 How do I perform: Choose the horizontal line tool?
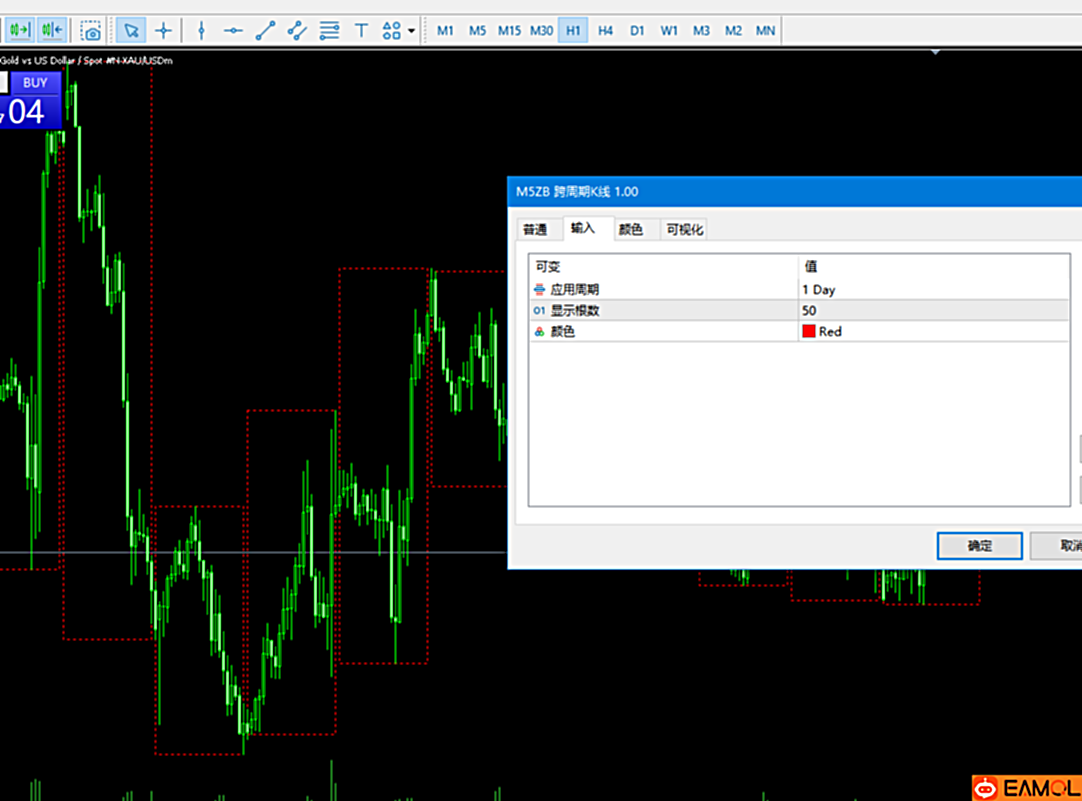pyautogui.click(x=233, y=31)
